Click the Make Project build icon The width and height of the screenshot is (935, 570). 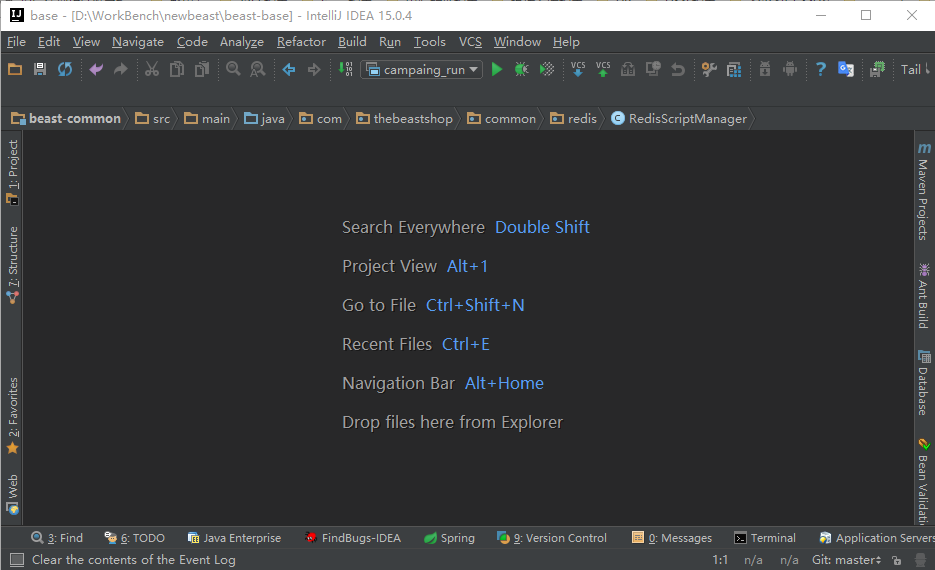(x=345, y=70)
